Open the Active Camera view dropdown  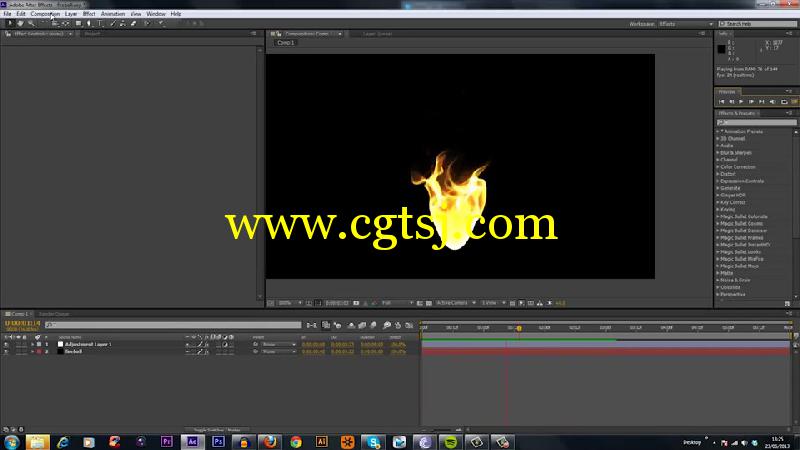pyautogui.click(x=456, y=303)
